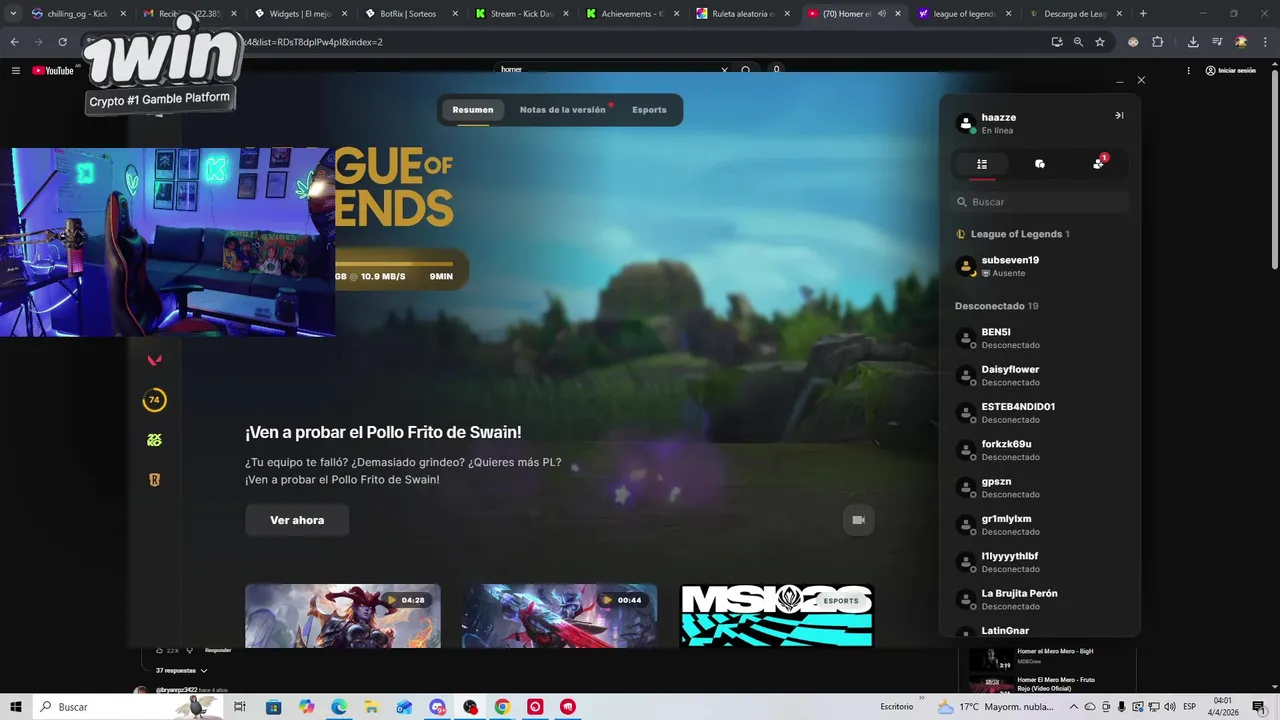The width and height of the screenshot is (1280, 720).
Task: Select friend forkzk69u
Action: tap(1040, 450)
